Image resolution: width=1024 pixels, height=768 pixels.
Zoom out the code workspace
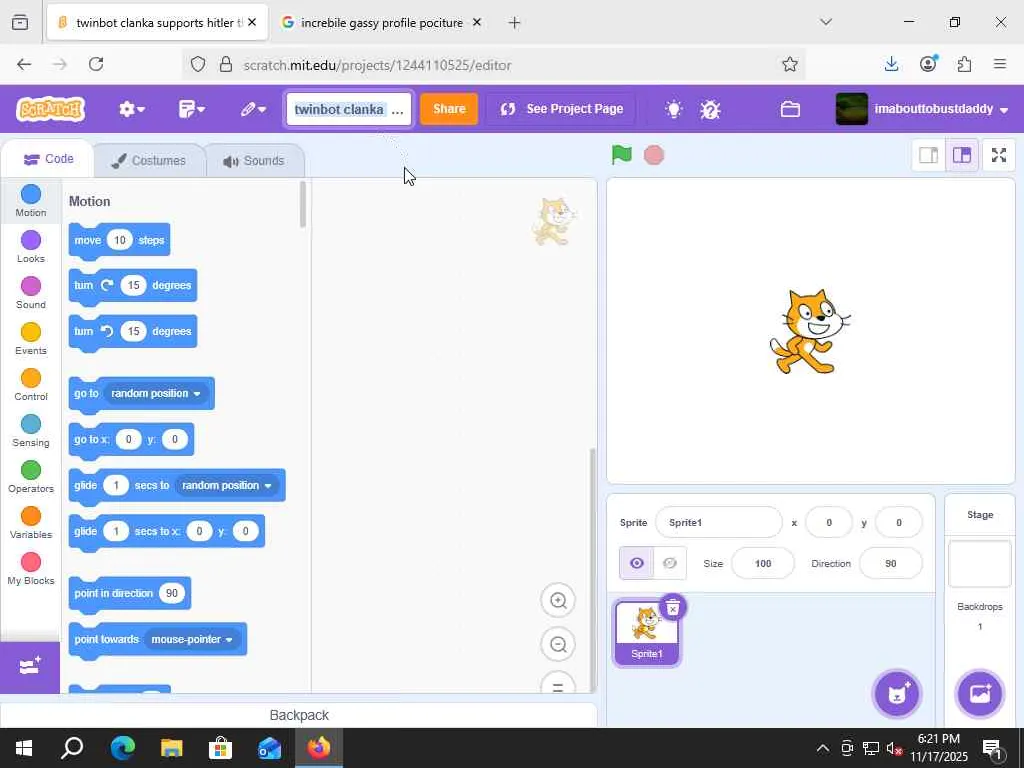coord(558,645)
